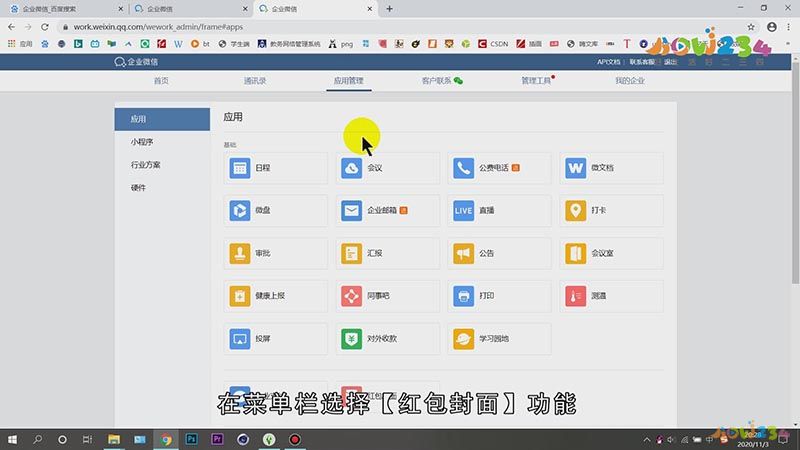This screenshot has width=800, height=450.
Task: Open 管理工具 navigation tab
Action: (536, 81)
